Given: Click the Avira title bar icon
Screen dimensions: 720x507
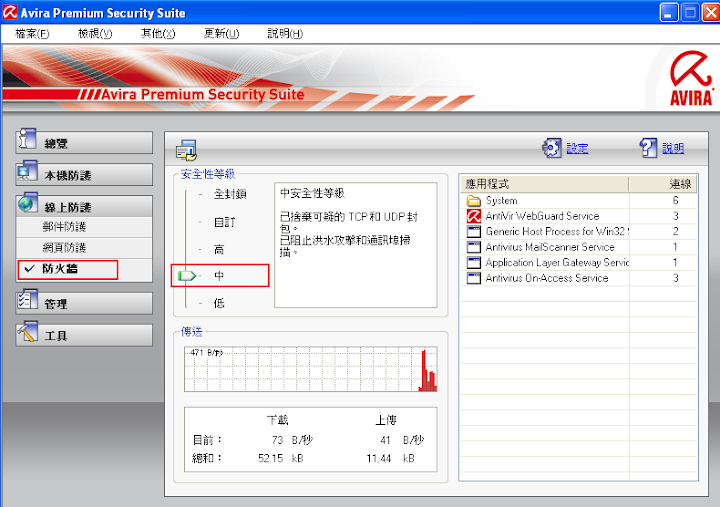Looking at the screenshot, I should (10, 12).
